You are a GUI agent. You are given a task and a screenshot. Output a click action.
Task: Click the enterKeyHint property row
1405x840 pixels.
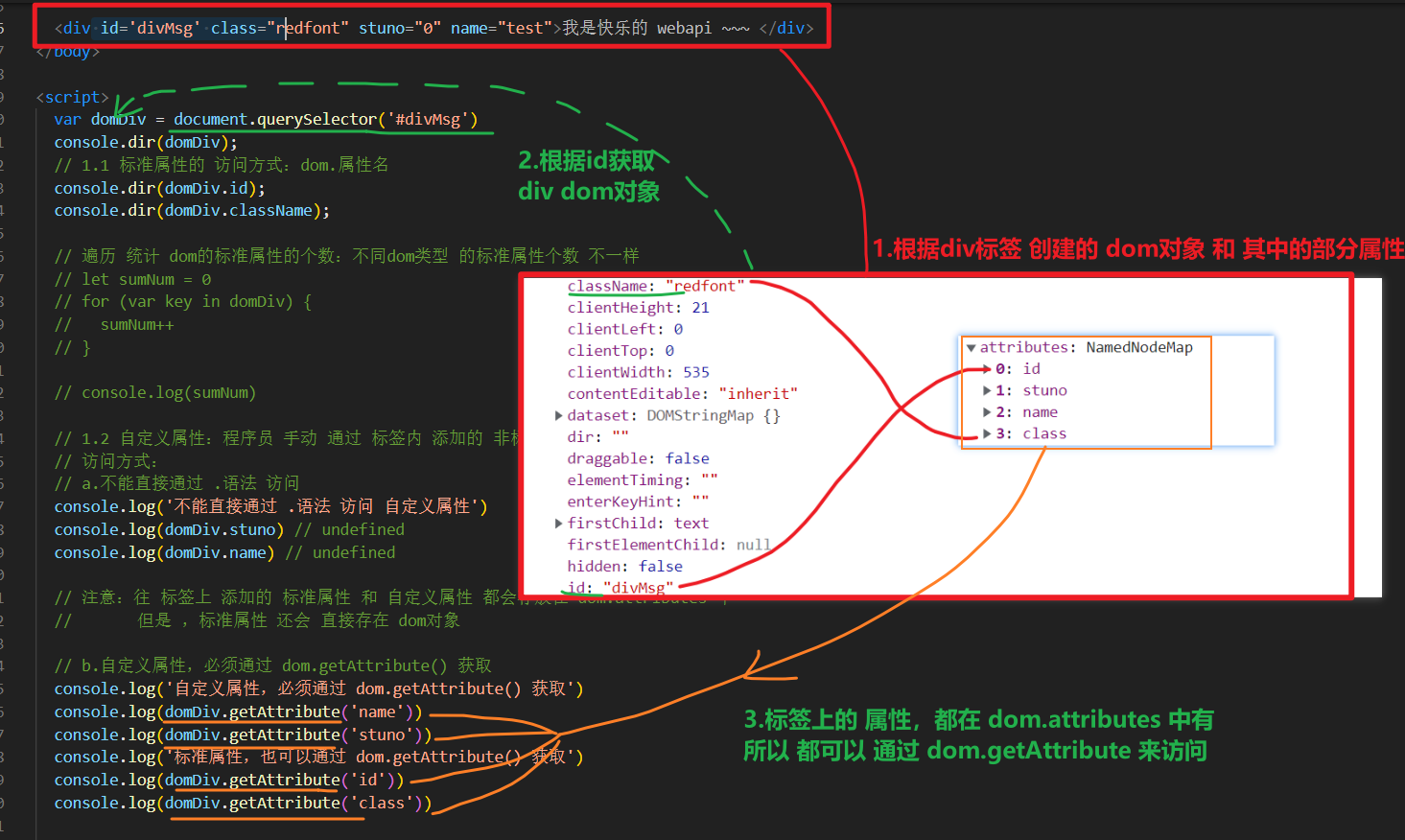(x=638, y=502)
